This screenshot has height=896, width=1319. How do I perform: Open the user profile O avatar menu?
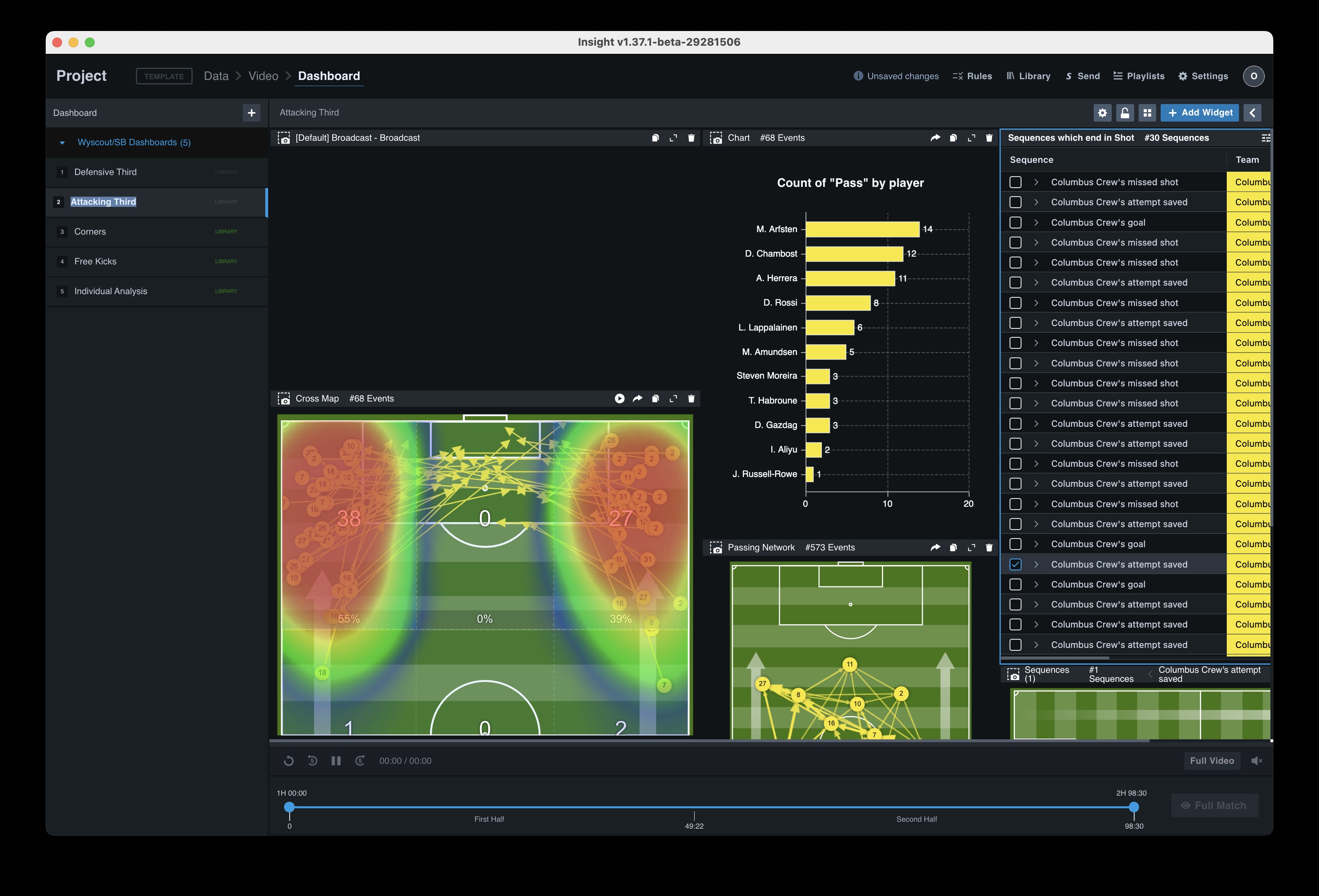click(1253, 76)
